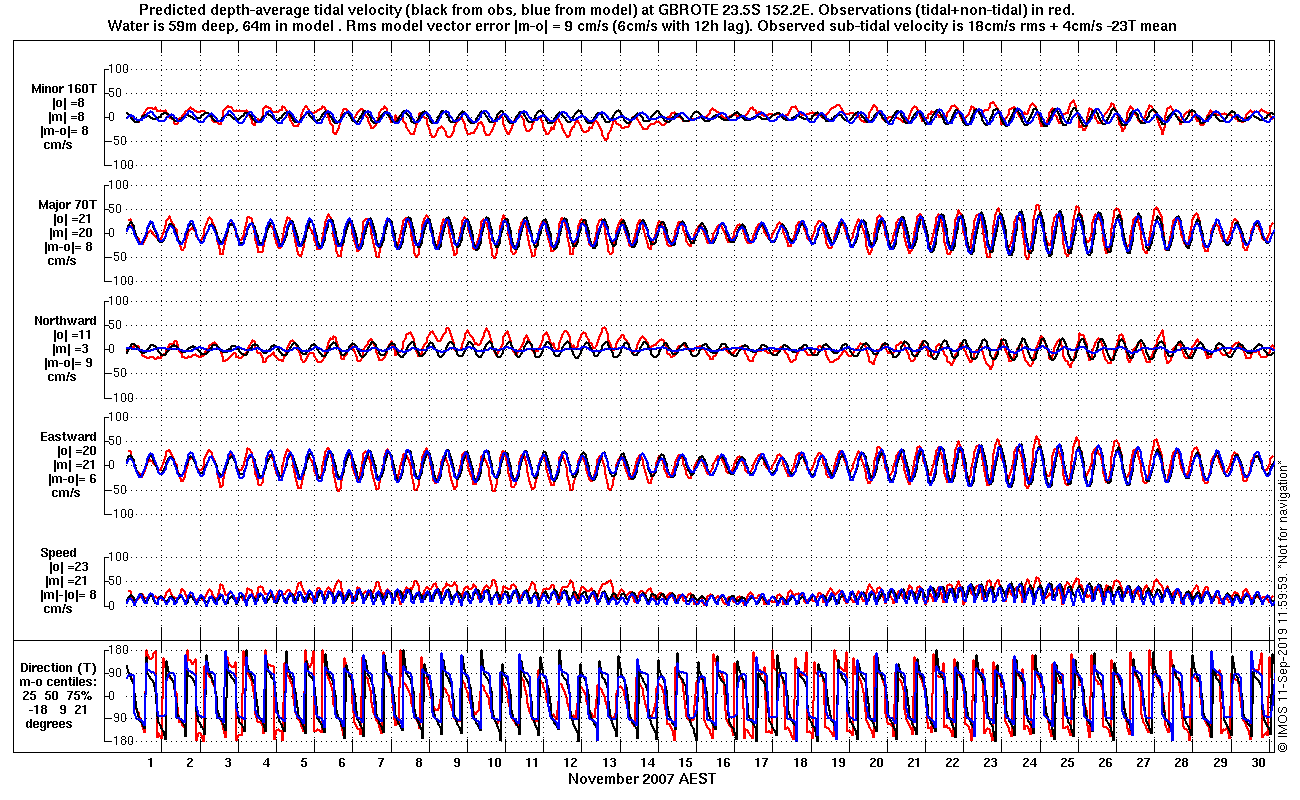Click the -180 tick of Direction panel
Image resolution: width=1300 pixels, height=800 pixels.
point(115,741)
